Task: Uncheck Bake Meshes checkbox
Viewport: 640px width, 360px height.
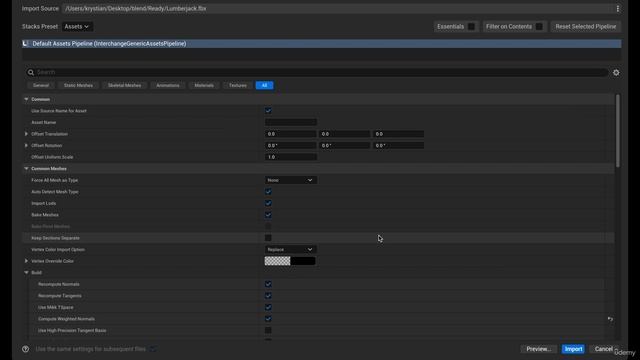Action: point(268,215)
